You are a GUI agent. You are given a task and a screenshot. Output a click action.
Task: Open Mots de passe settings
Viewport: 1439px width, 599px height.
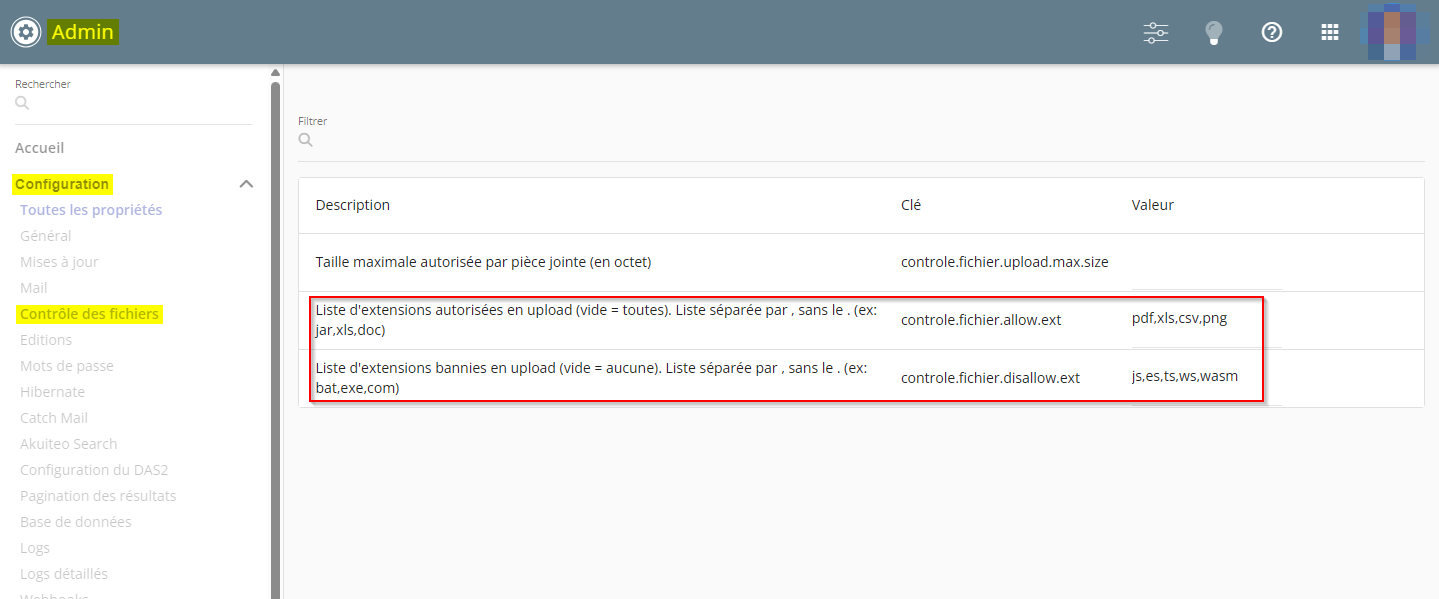(x=67, y=366)
